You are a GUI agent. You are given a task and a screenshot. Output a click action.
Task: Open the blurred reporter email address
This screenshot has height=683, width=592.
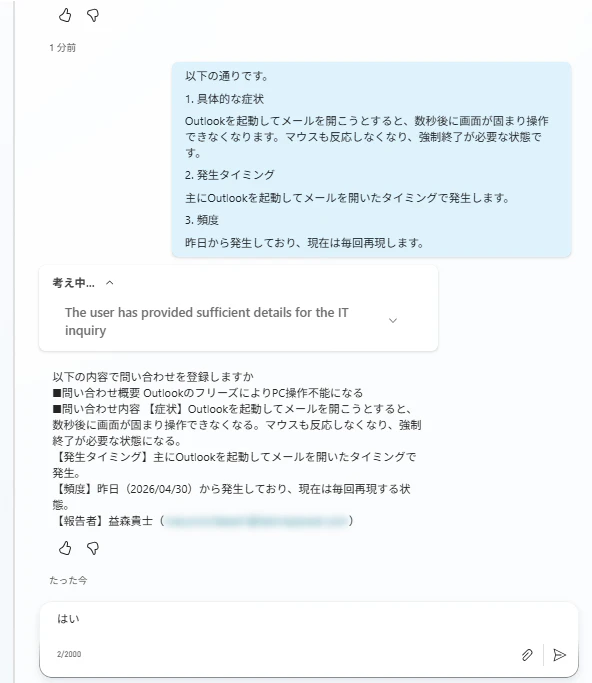[257, 521]
